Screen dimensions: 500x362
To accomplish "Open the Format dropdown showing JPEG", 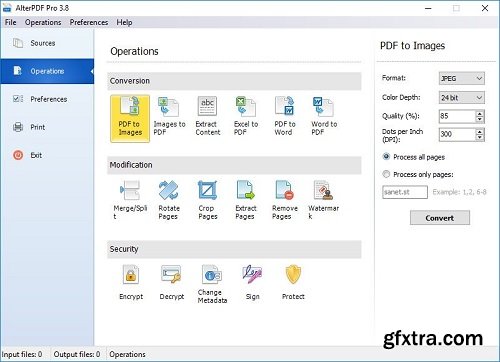I will (461, 79).
